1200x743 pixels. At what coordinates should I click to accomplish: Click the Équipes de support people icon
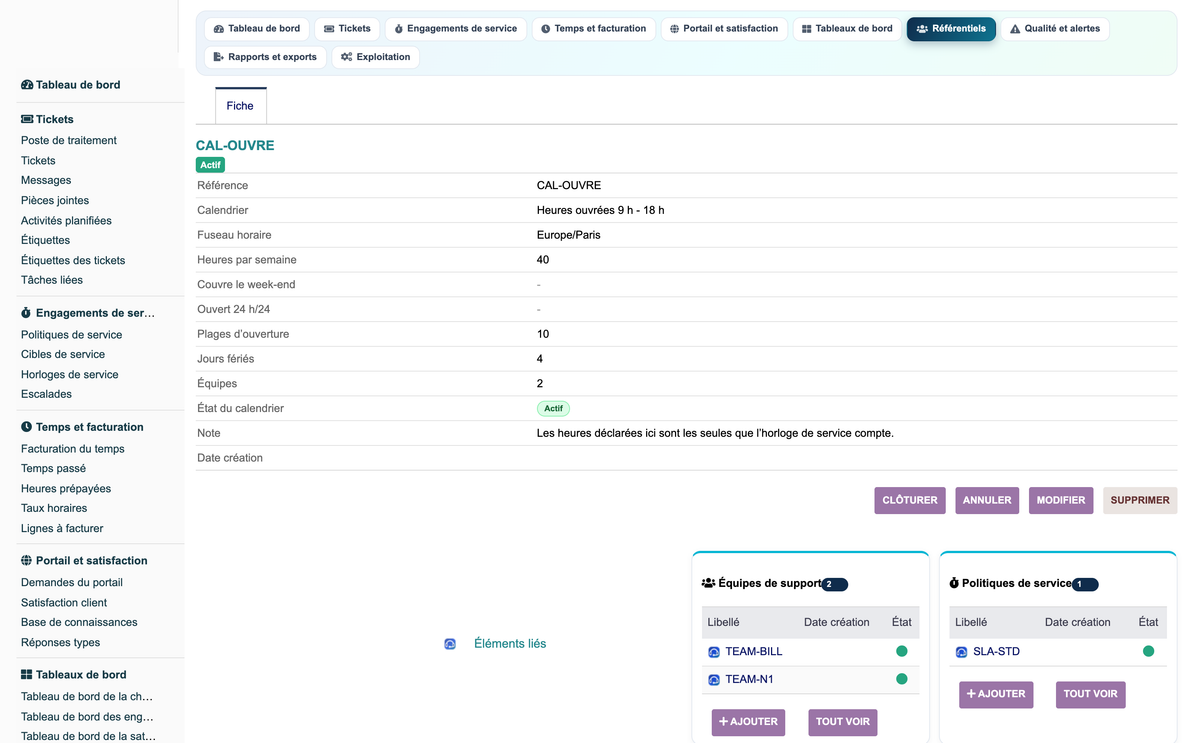tap(708, 583)
